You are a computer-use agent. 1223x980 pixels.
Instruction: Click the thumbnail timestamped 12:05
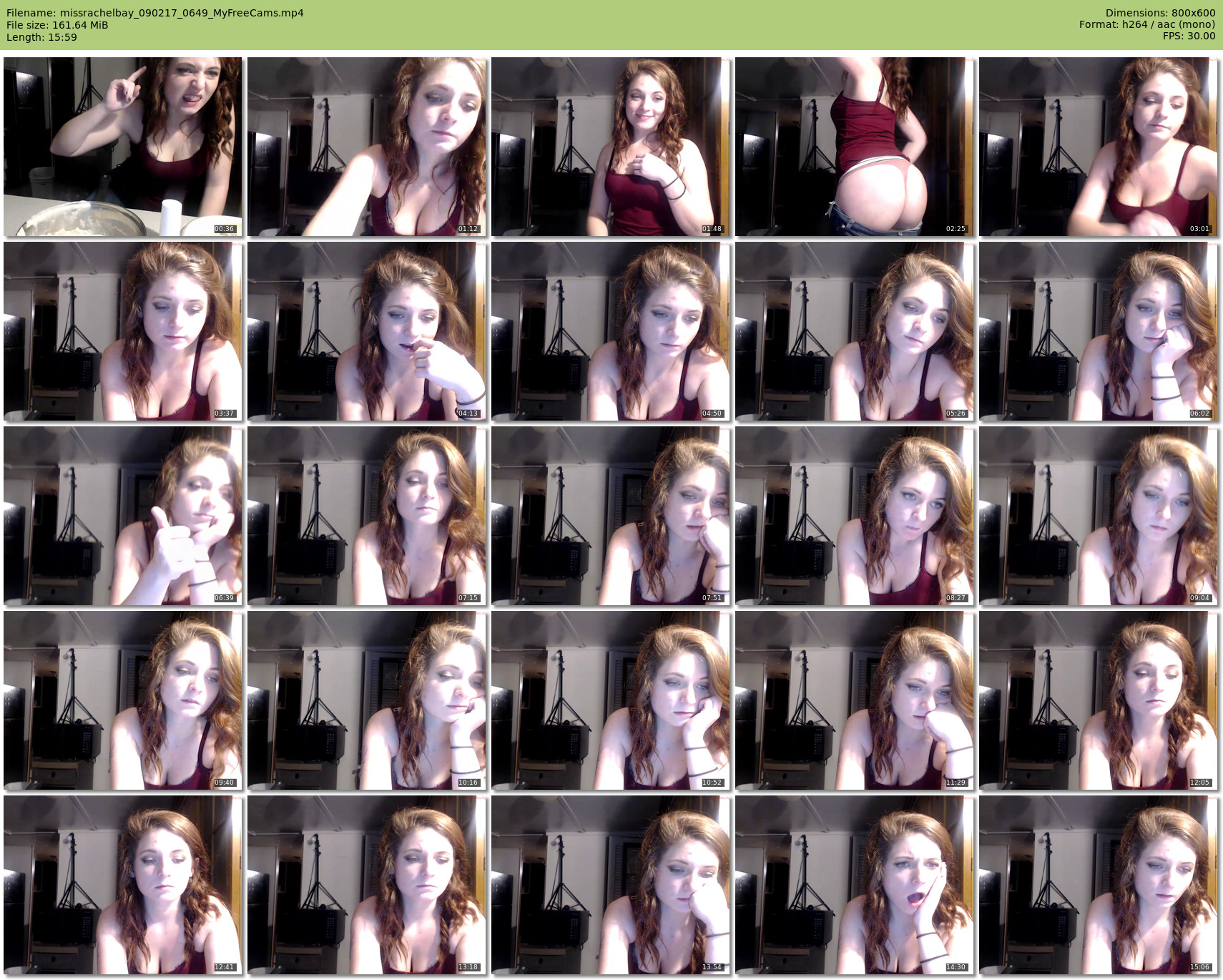pos(1099,700)
